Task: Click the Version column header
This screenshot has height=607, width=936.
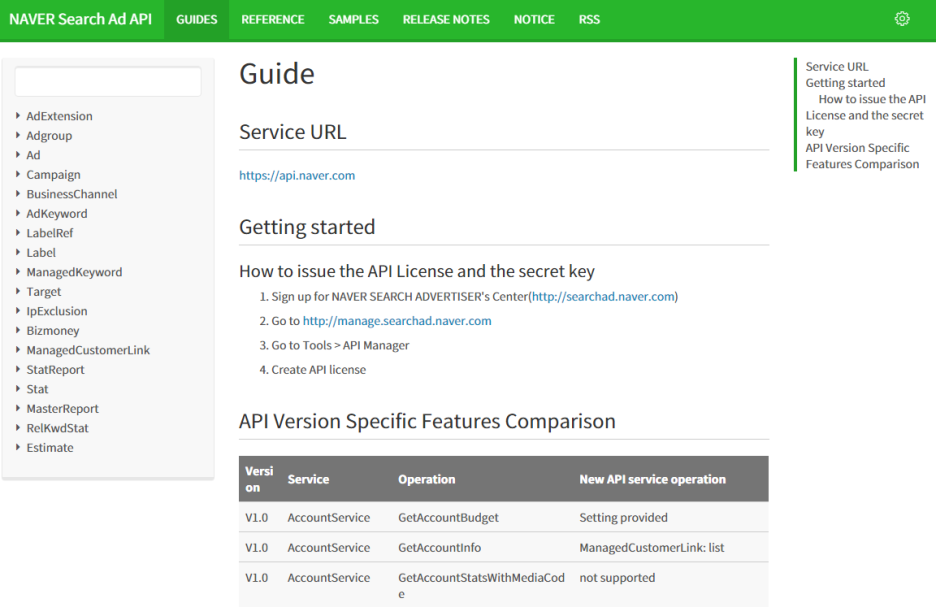Action: click(x=259, y=479)
